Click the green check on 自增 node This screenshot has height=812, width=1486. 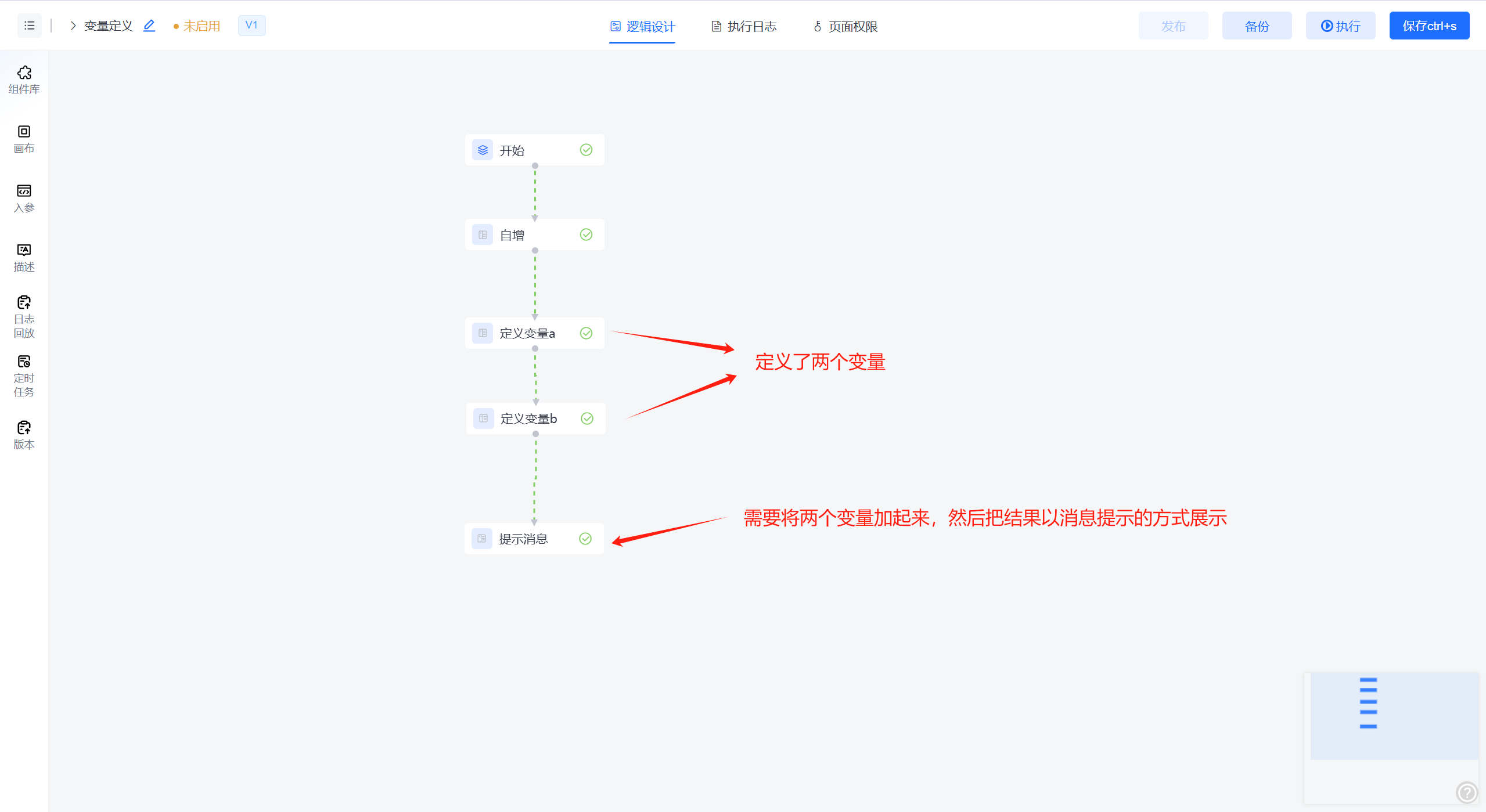pos(586,234)
